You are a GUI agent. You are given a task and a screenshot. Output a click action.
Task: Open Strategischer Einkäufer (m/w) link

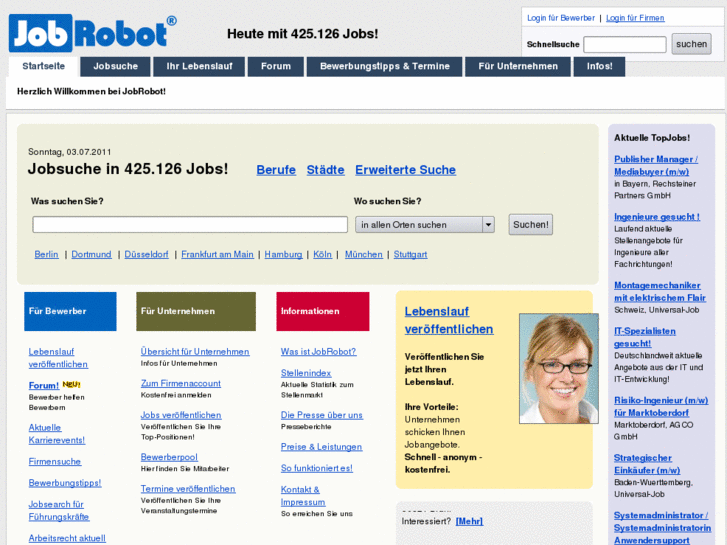click(647, 464)
